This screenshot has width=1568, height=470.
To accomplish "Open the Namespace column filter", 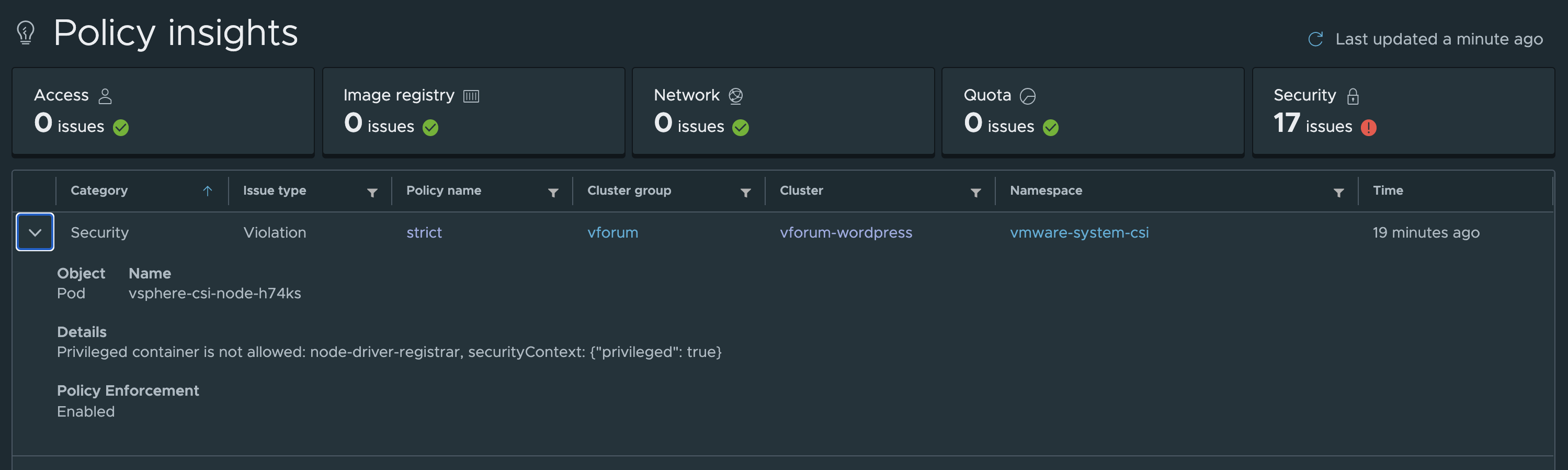I will point(1338,193).
